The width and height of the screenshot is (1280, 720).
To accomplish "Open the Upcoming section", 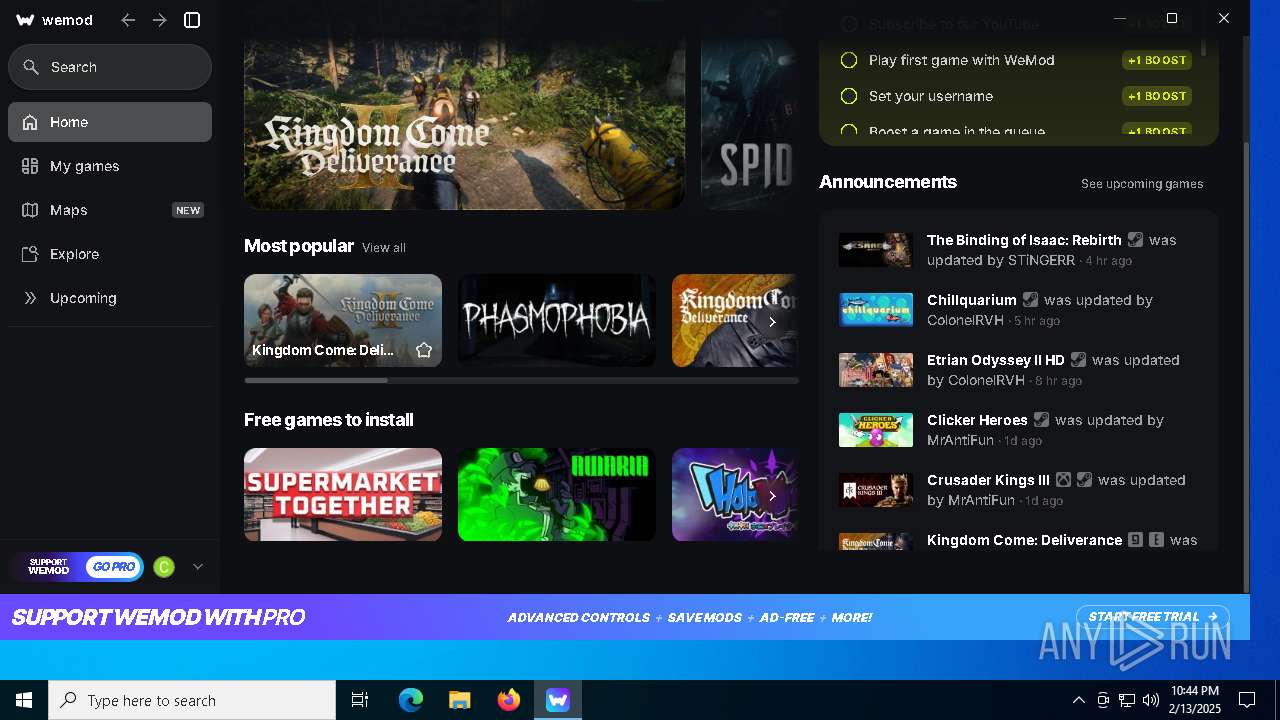I will (x=110, y=298).
